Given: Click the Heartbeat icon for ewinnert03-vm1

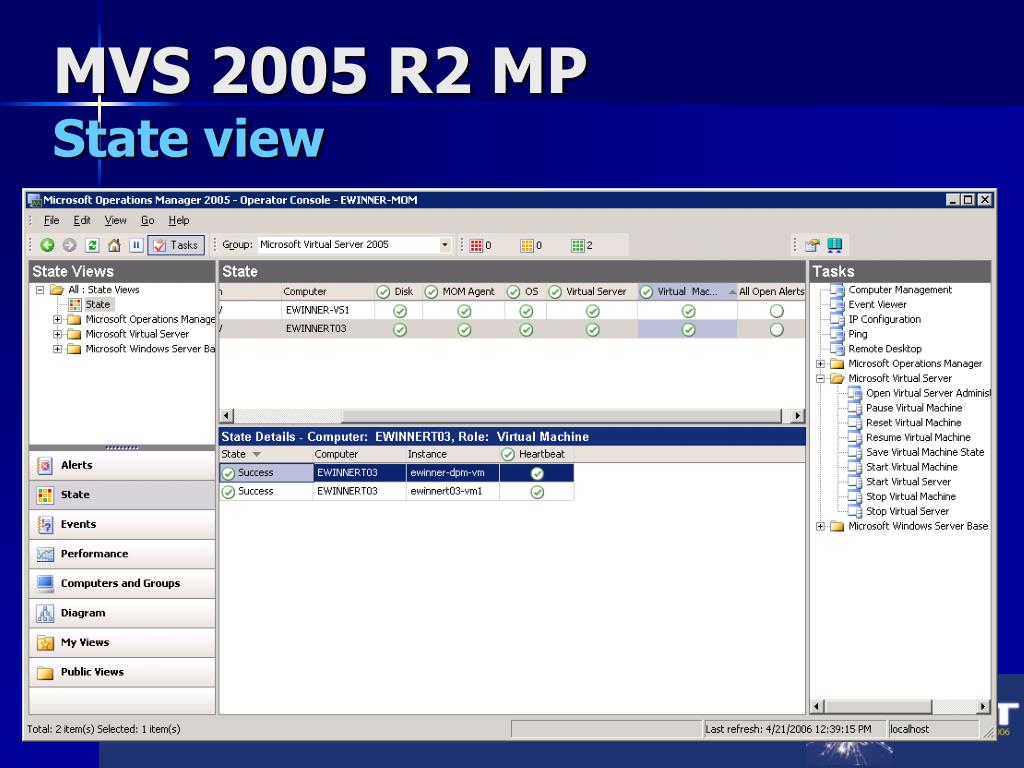Looking at the screenshot, I should 537,492.
